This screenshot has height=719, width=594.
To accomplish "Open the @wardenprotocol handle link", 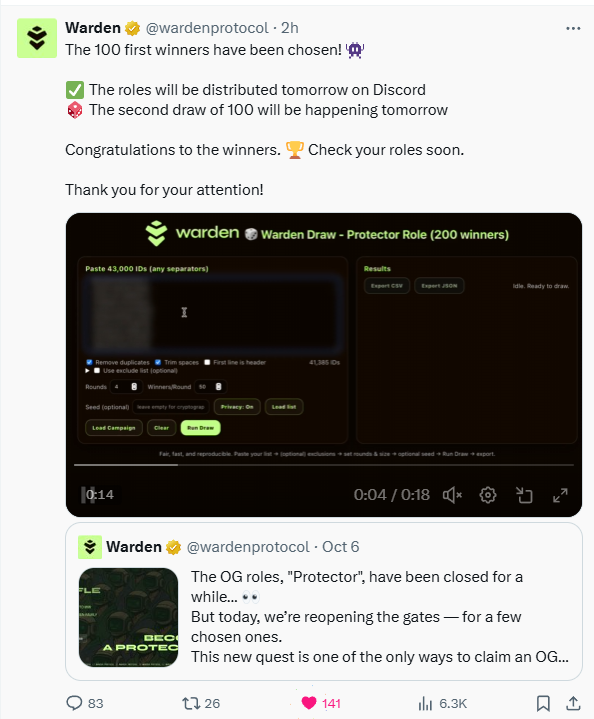I will [x=207, y=28].
